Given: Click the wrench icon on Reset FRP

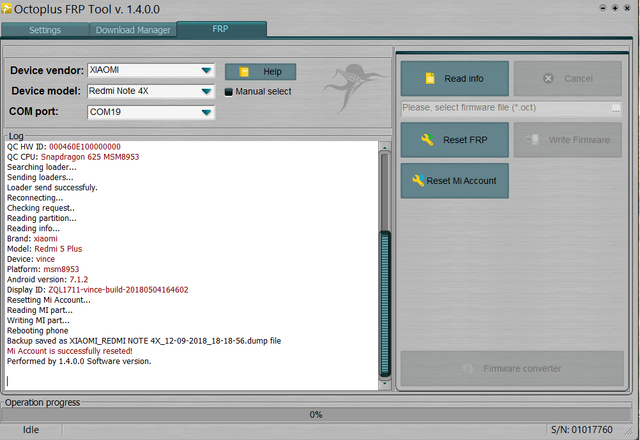Looking at the screenshot, I should [427, 140].
